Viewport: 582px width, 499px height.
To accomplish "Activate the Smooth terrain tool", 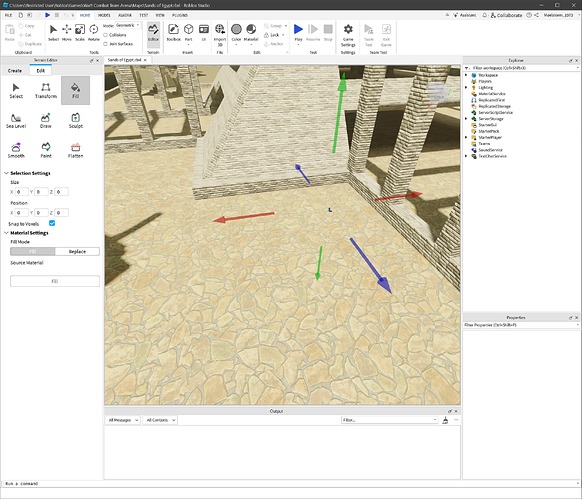I will pos(16,150).
